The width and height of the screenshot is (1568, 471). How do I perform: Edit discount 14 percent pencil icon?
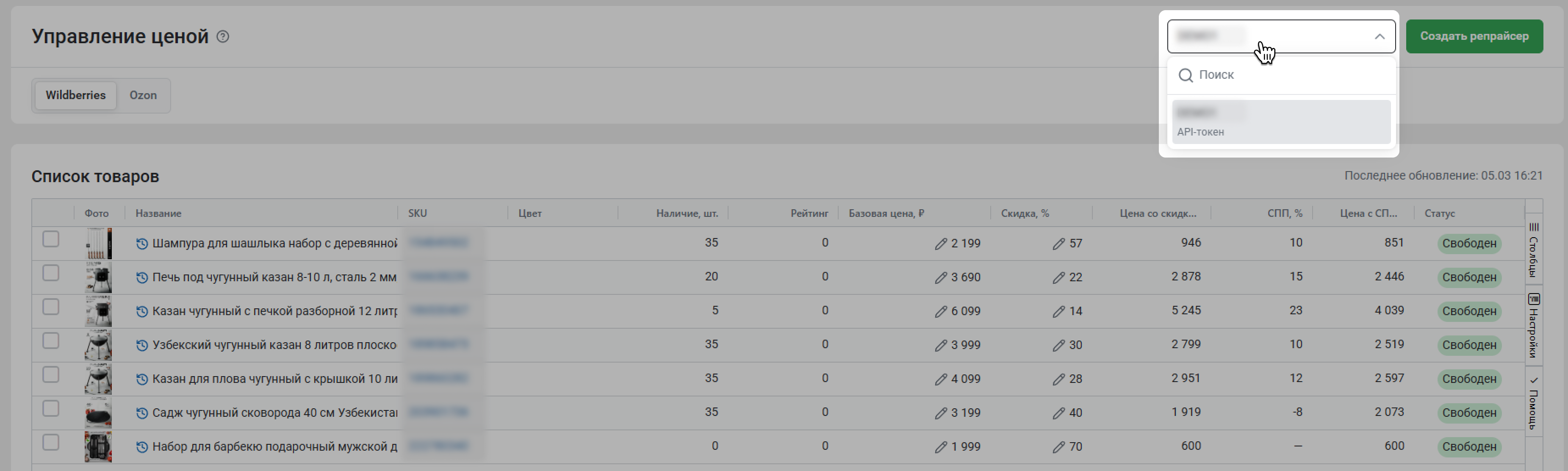(x=1058, y=312)
